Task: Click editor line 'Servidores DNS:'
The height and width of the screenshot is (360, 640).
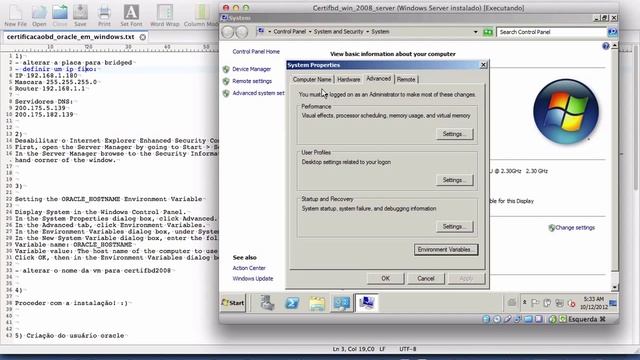Action: coord(44,102)
